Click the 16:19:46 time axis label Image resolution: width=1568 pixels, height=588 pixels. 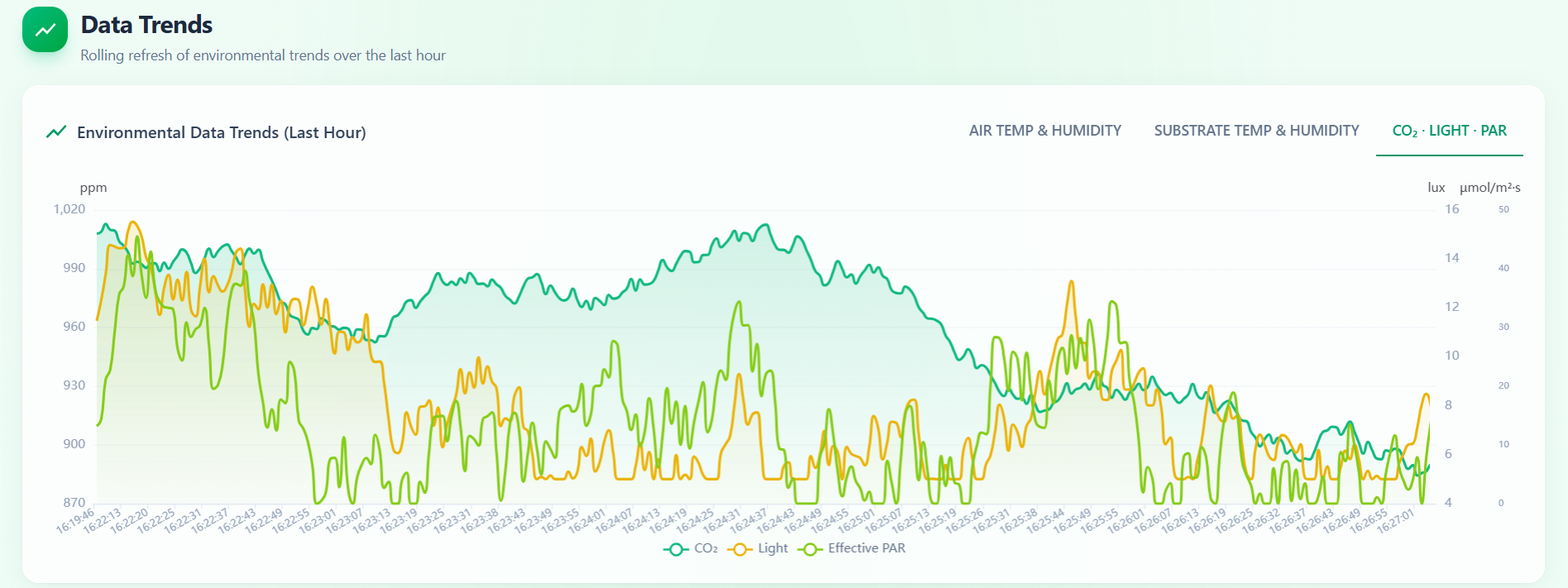pyautogui.click(x=76, y=521)
